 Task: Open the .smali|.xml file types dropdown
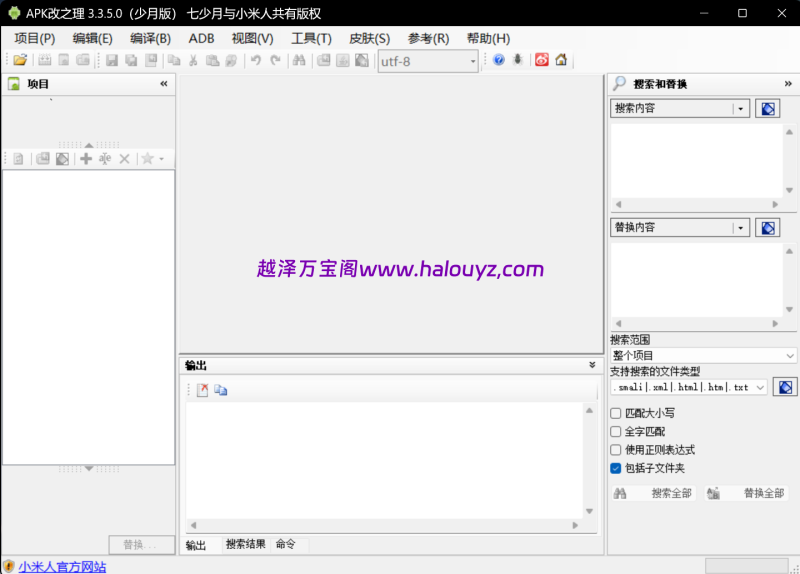pos(760,387)
